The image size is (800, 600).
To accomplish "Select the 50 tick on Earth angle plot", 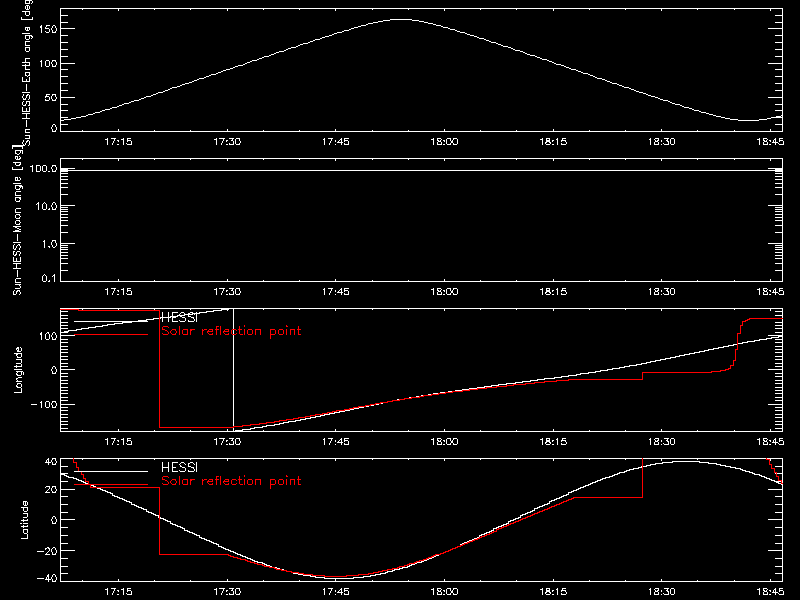I will [51, 97].
